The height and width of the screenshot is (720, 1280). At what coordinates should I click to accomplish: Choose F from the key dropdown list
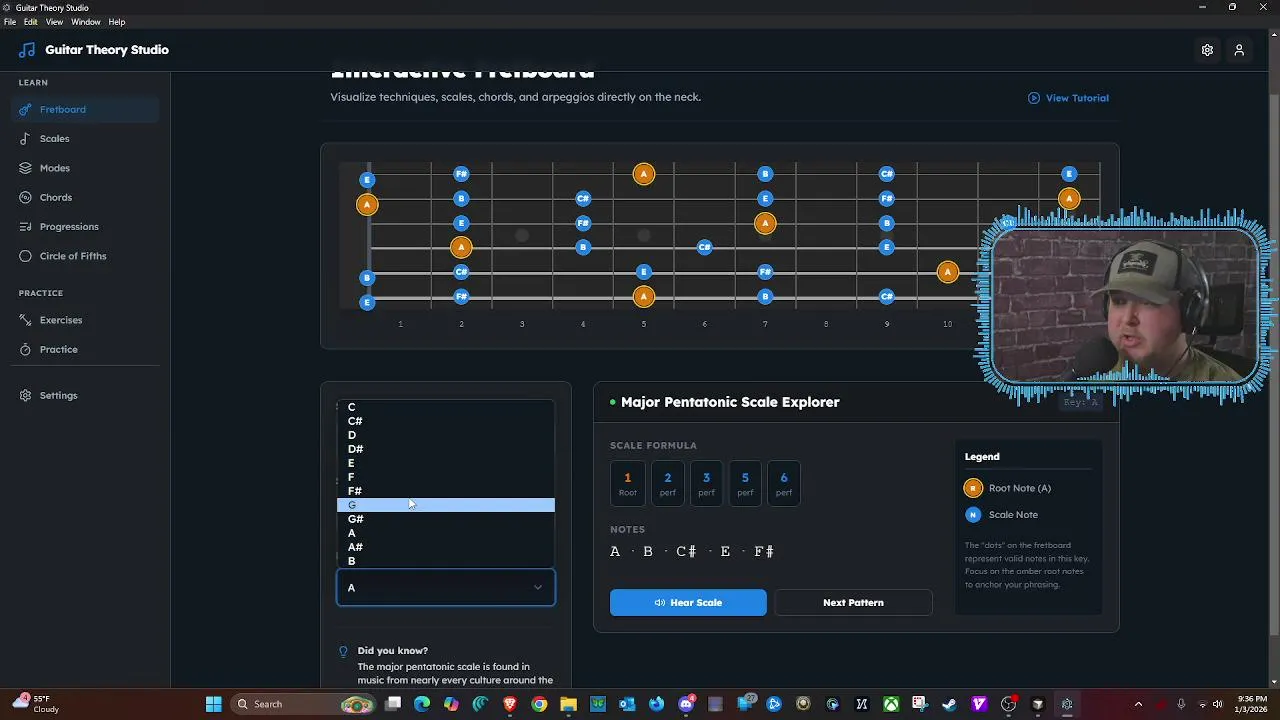coord(446,477)
